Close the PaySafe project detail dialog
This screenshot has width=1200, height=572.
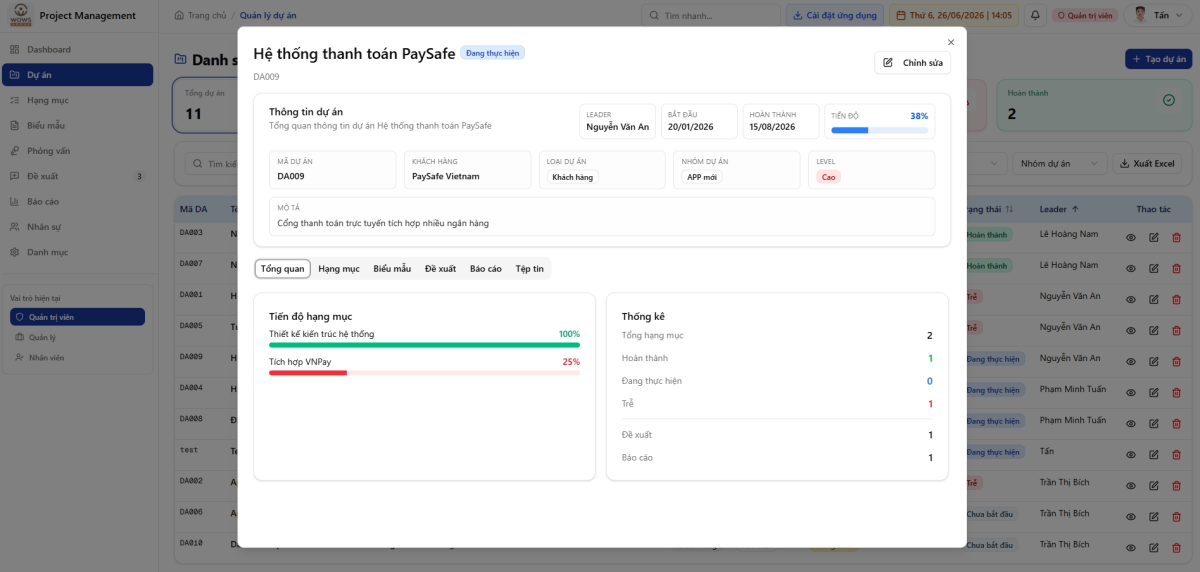pyautogui.click(x=951, y=42)
